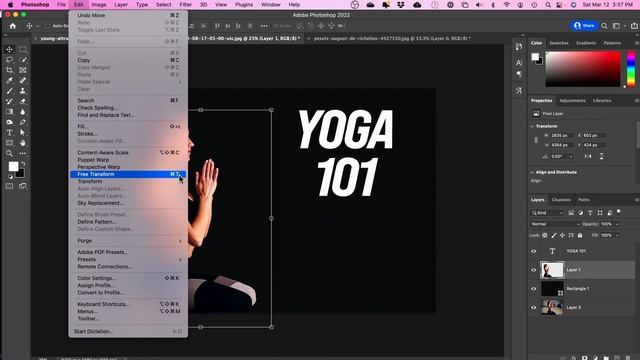Select the Frame tool
This screenshot has height=360, width=640.
tap(23, 70)
